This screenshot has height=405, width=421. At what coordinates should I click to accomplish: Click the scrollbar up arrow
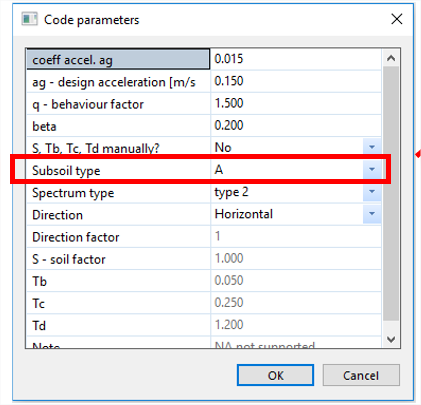[x=391, y=58]
